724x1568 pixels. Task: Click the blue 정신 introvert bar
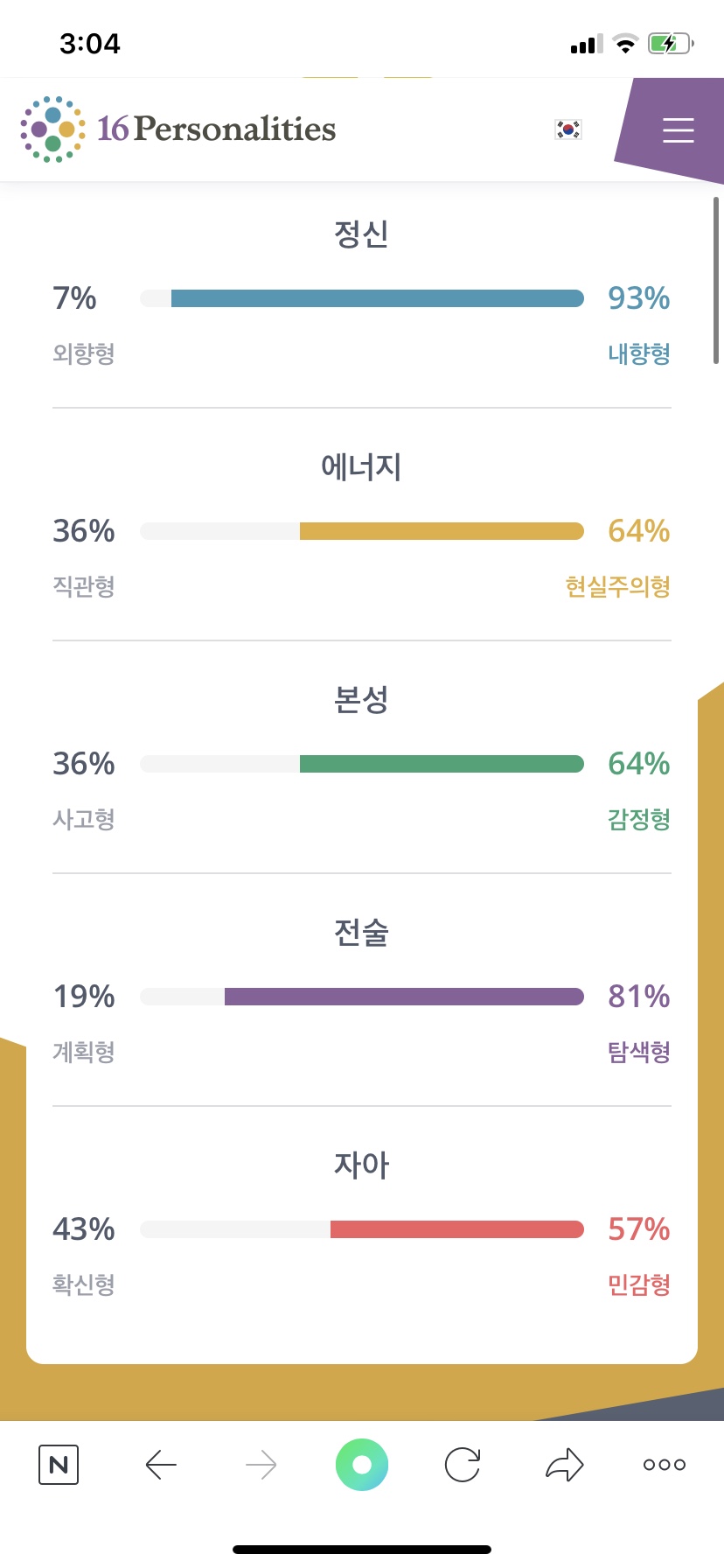377,298
